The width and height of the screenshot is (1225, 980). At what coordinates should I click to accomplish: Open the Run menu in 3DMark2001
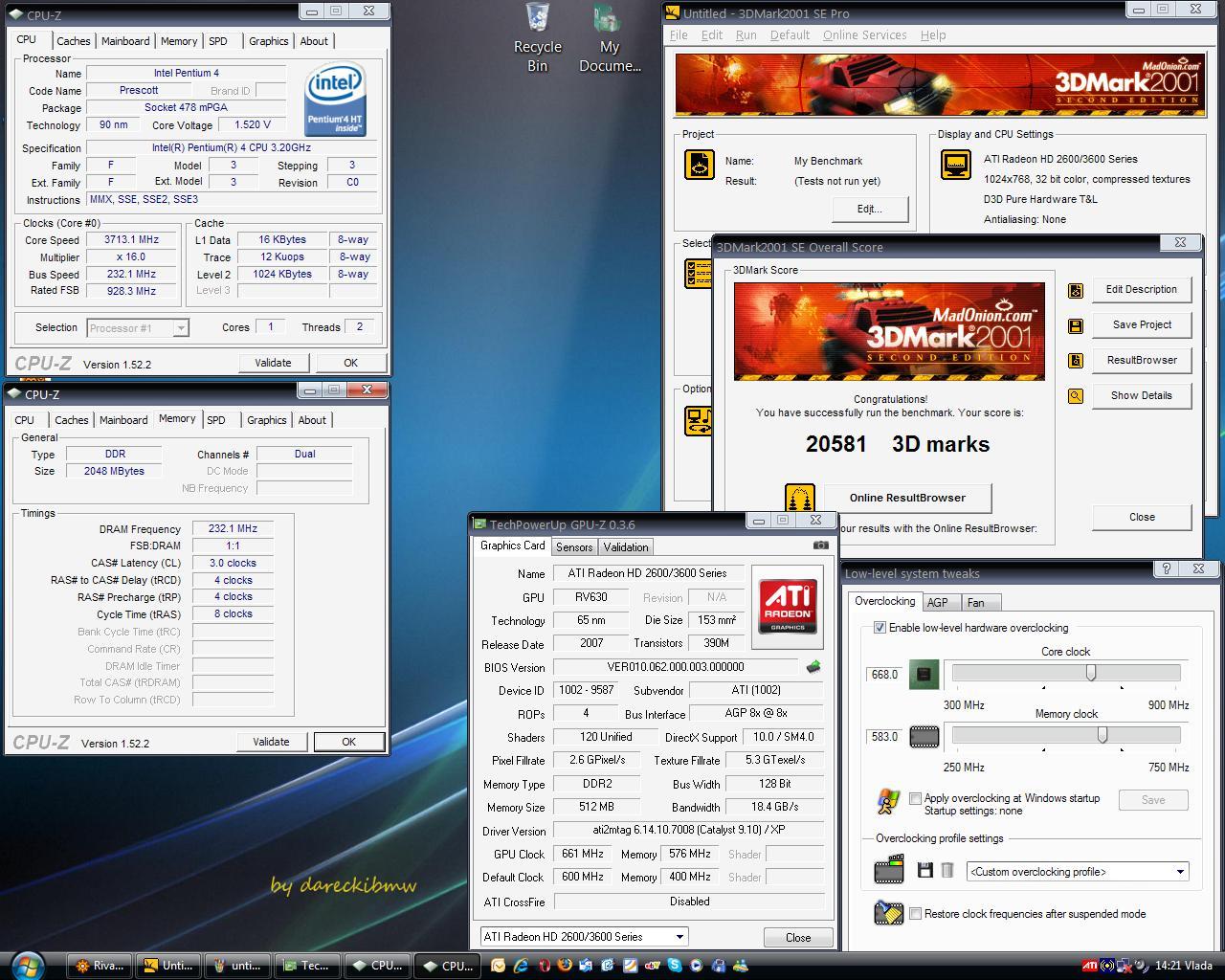click(746, 35)
